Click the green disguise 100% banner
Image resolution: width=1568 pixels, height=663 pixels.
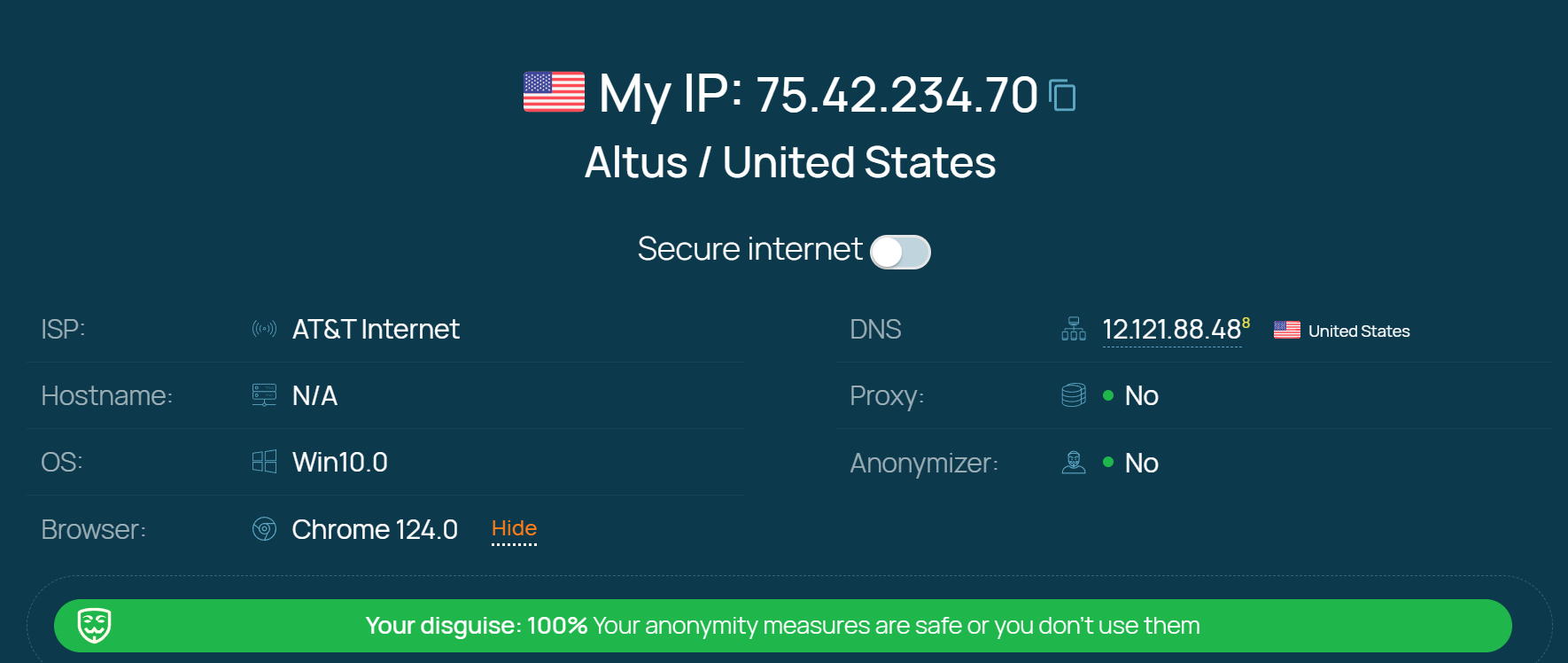point(782,626)
